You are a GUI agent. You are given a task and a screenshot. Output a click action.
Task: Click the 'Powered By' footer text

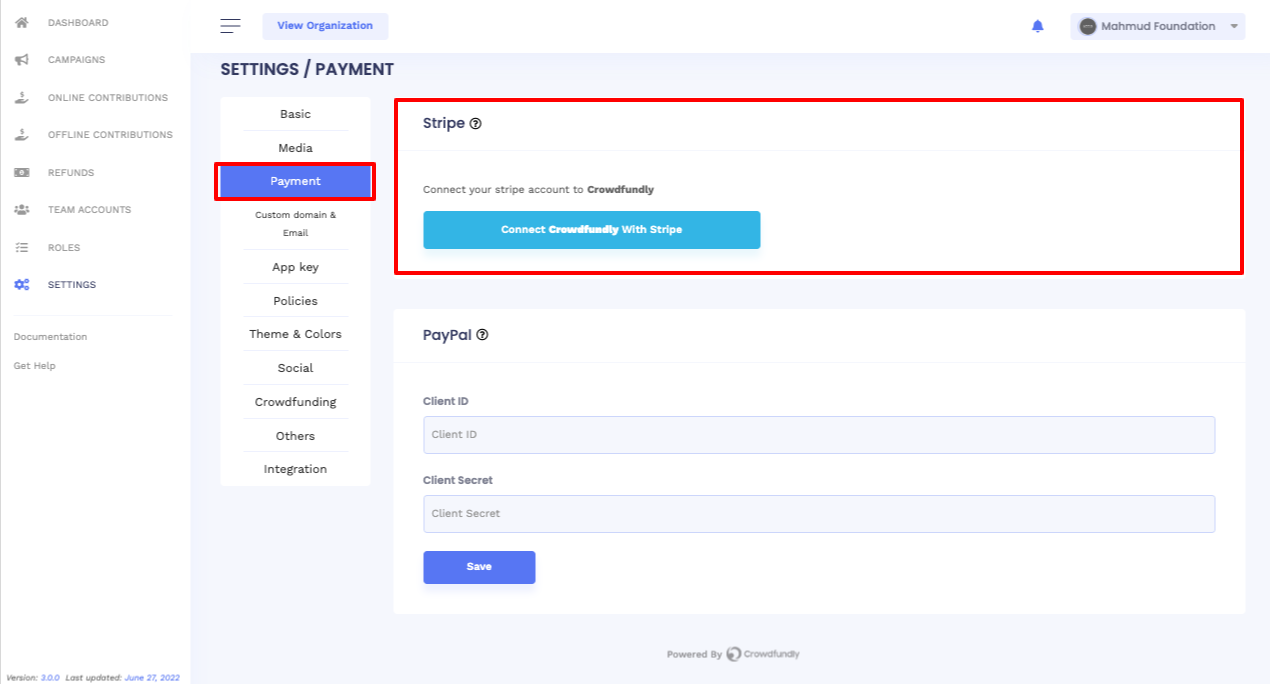coord(694,655)
